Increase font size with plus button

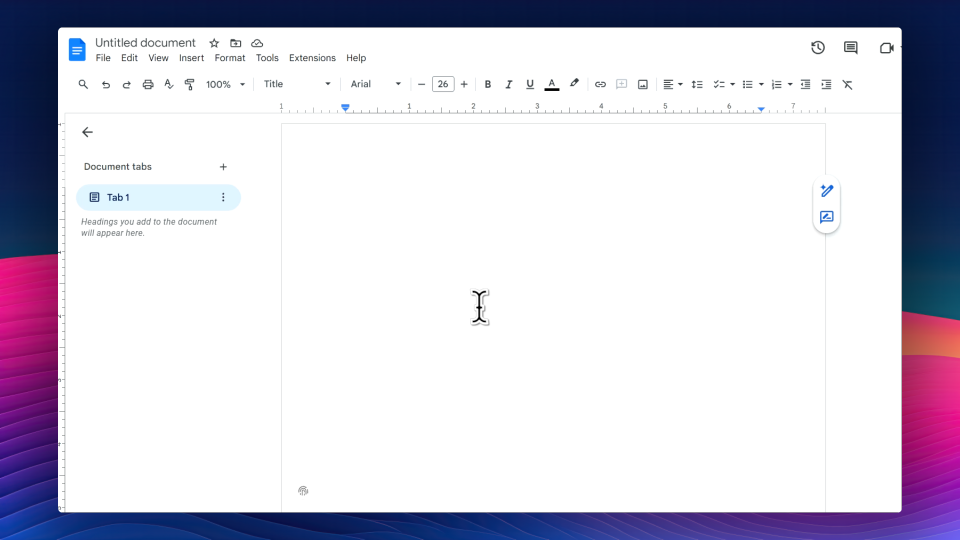tap(464, 84)
